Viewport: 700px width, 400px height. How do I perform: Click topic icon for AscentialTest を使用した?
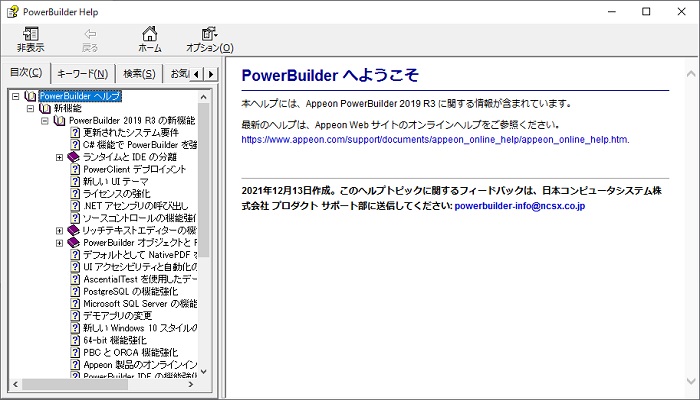coord(75,279)
